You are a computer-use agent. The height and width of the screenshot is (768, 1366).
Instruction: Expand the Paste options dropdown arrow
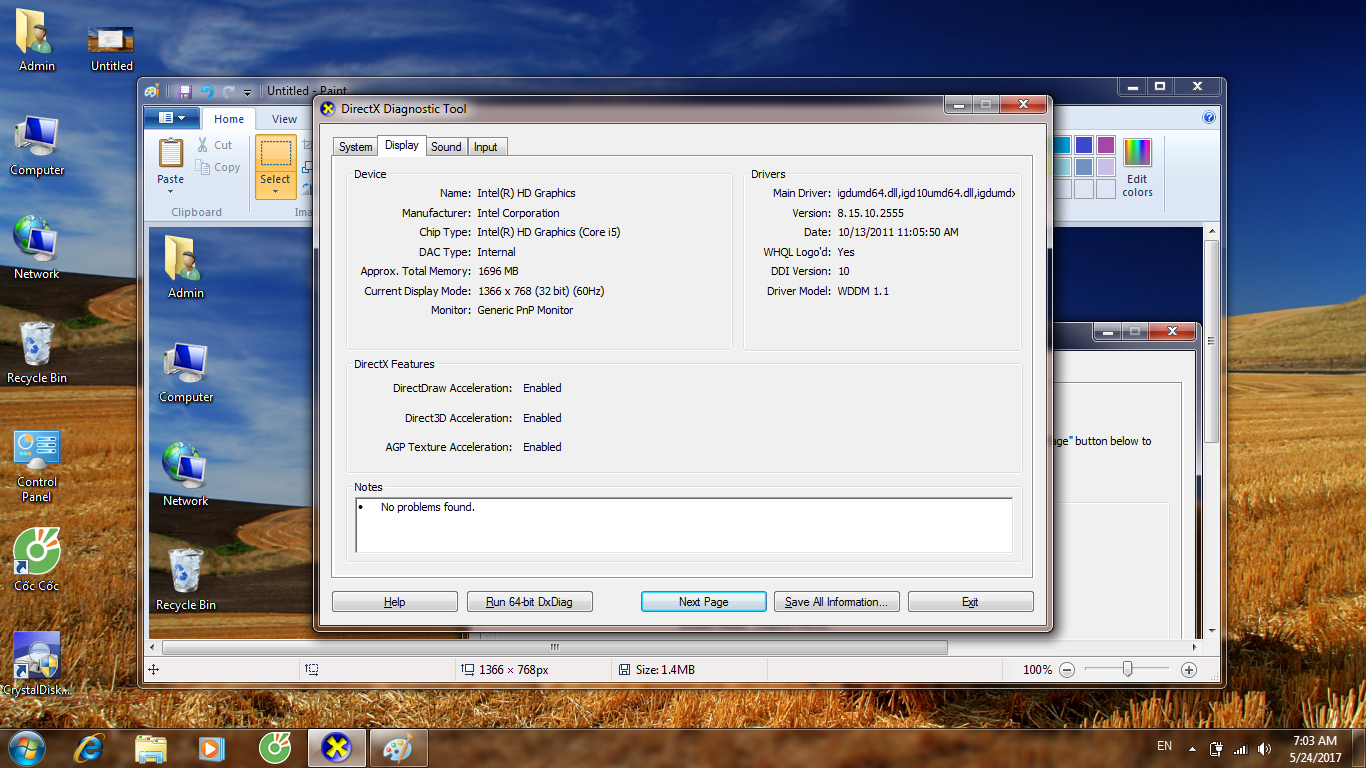(171, 192)
